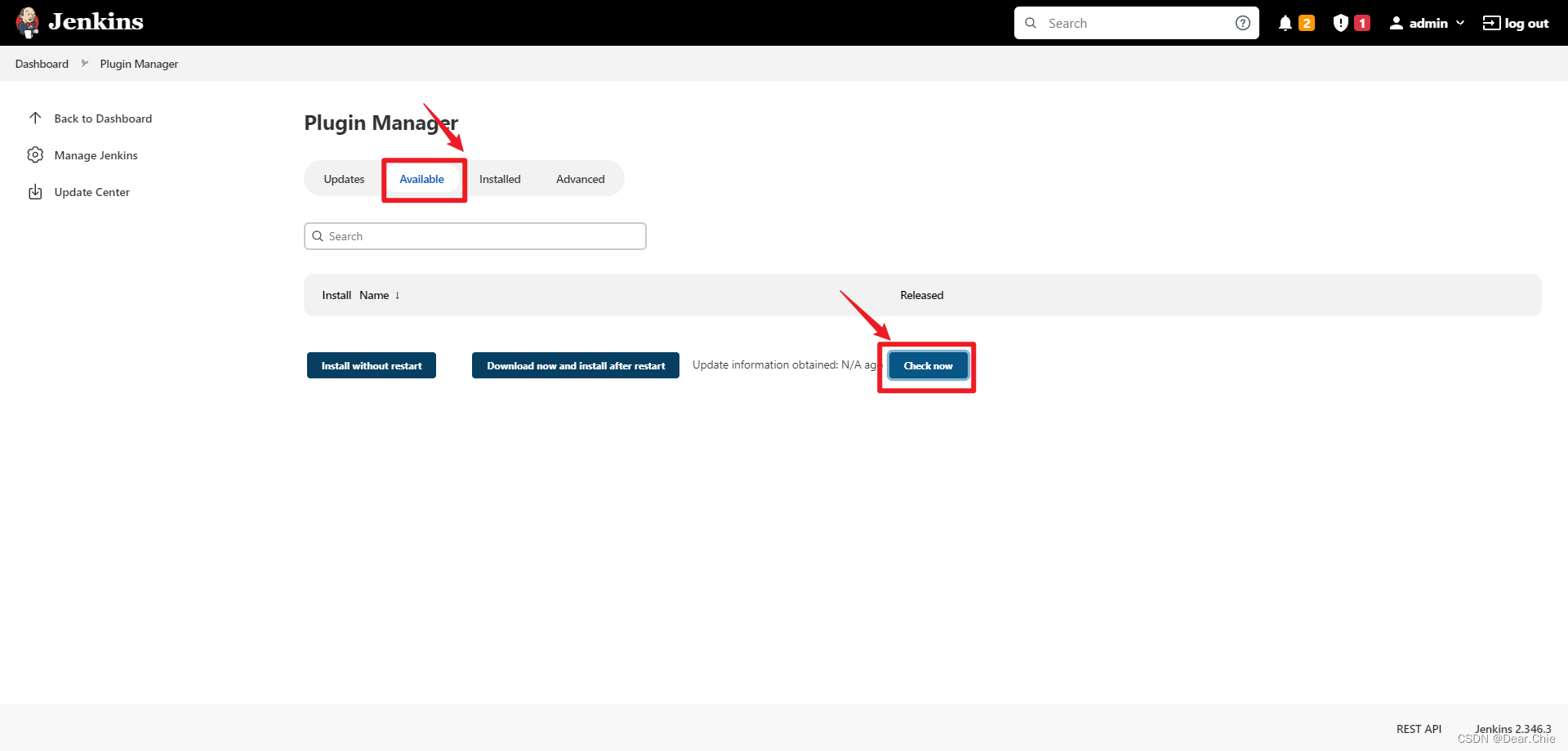
Task: Expand the admin user dropdown chevron
Action: coord(1460,23)
